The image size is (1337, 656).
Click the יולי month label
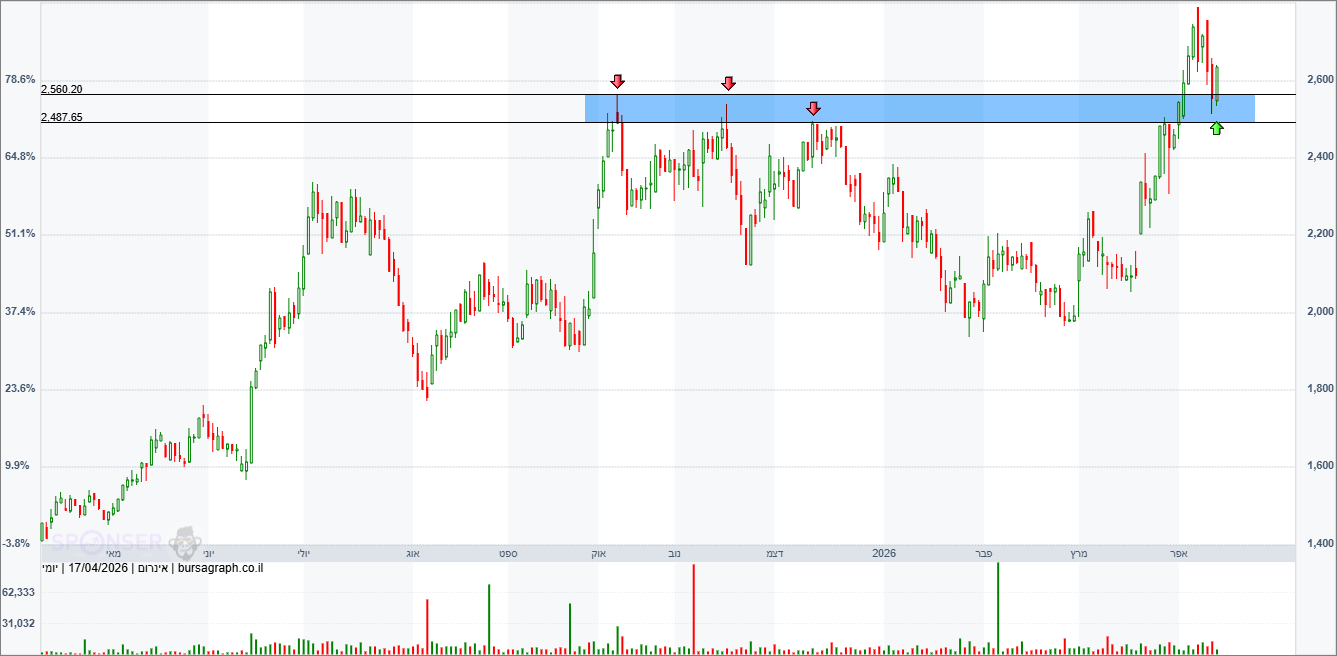click(304, 553)
